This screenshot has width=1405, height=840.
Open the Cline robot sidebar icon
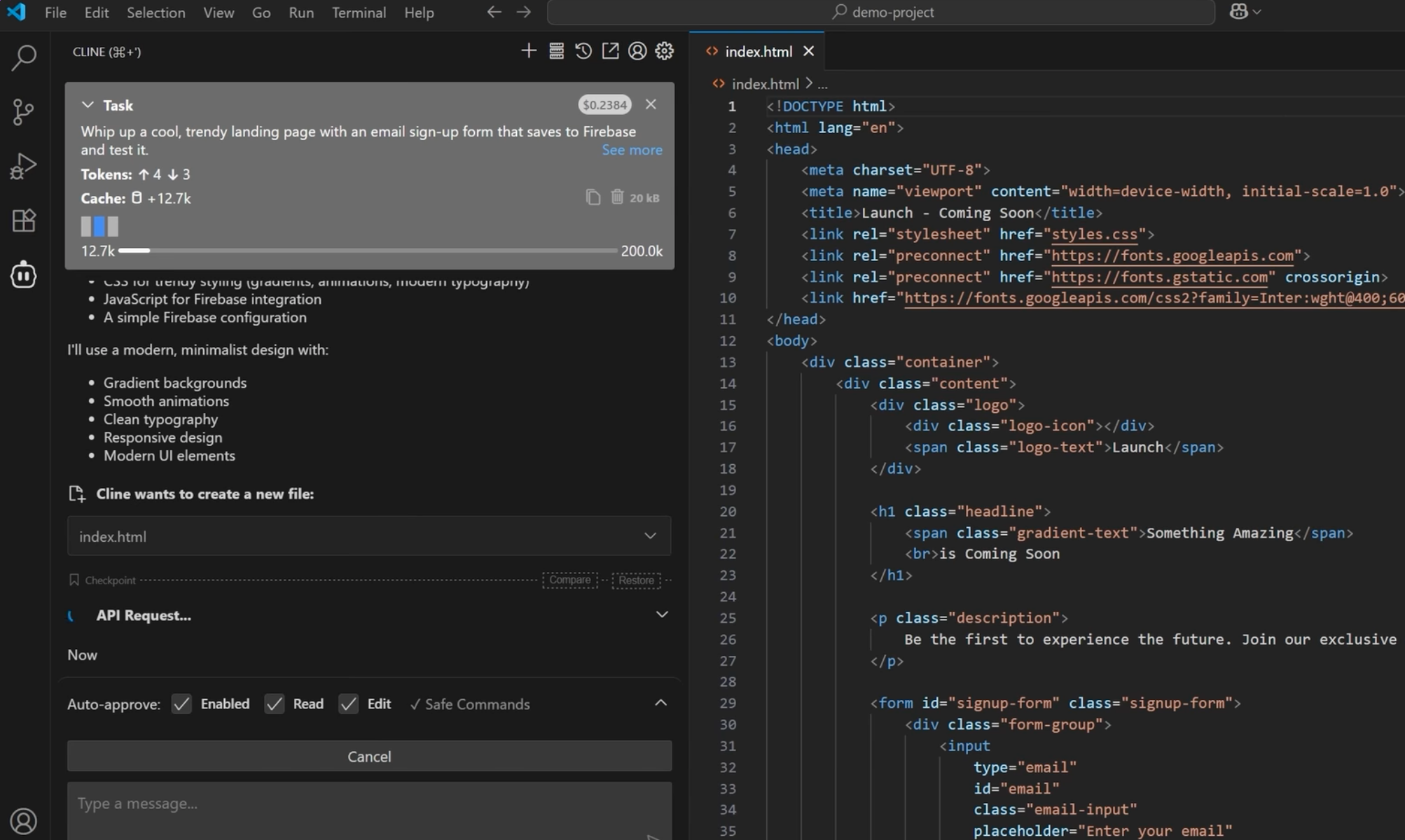(x=23, y=274)
